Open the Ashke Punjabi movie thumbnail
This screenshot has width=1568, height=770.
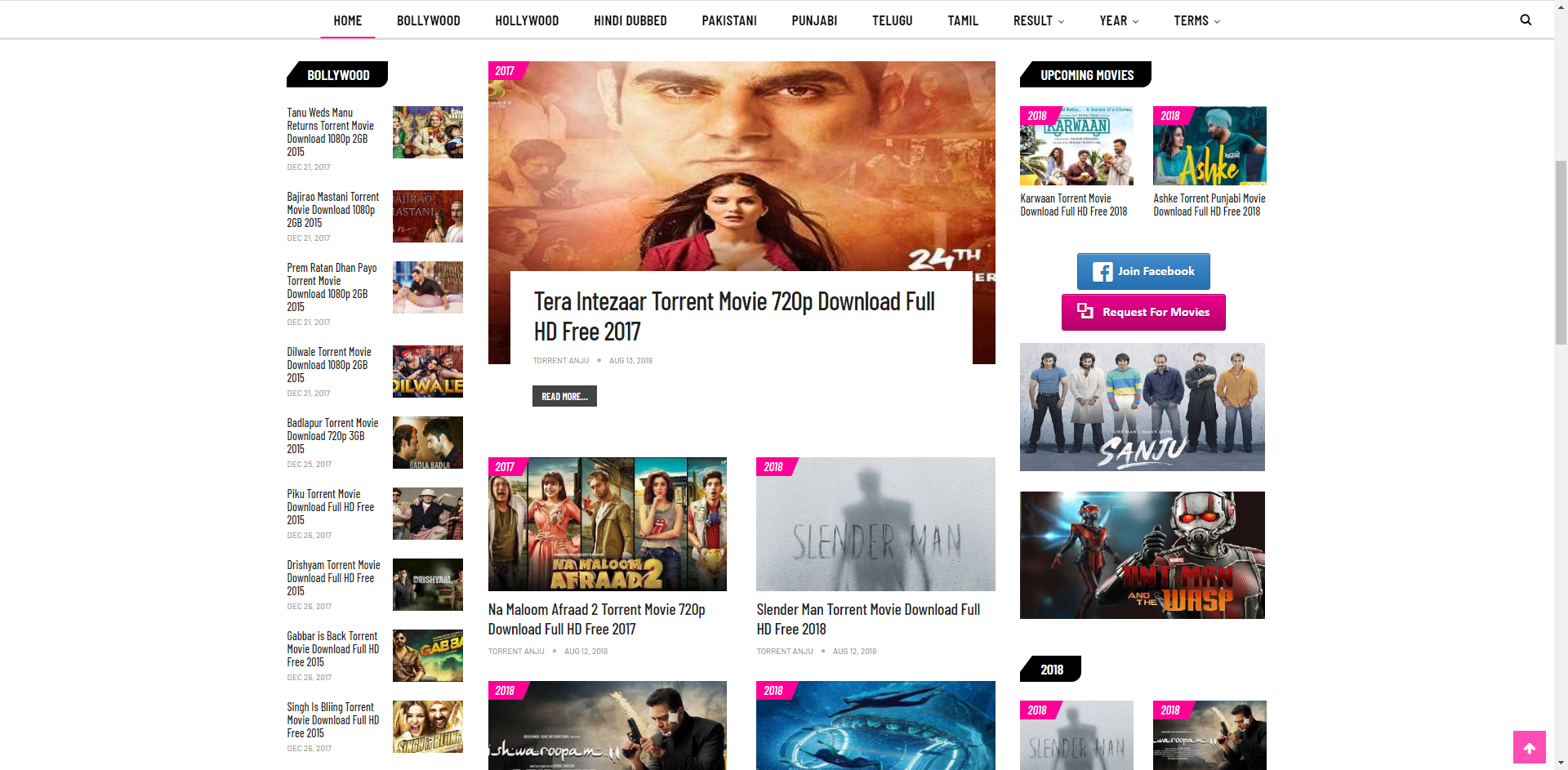(x=1209, y=146)
